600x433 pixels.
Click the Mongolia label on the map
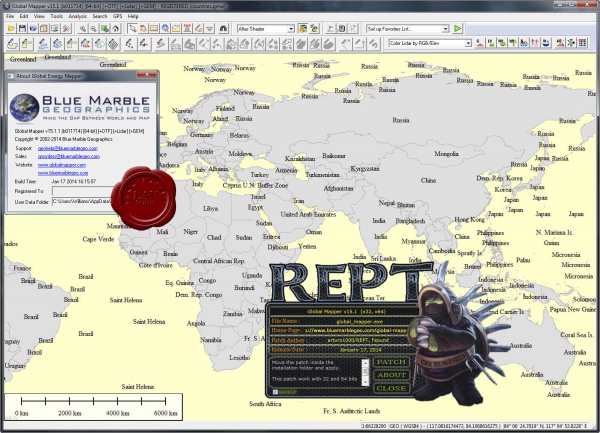click(446, 154)
